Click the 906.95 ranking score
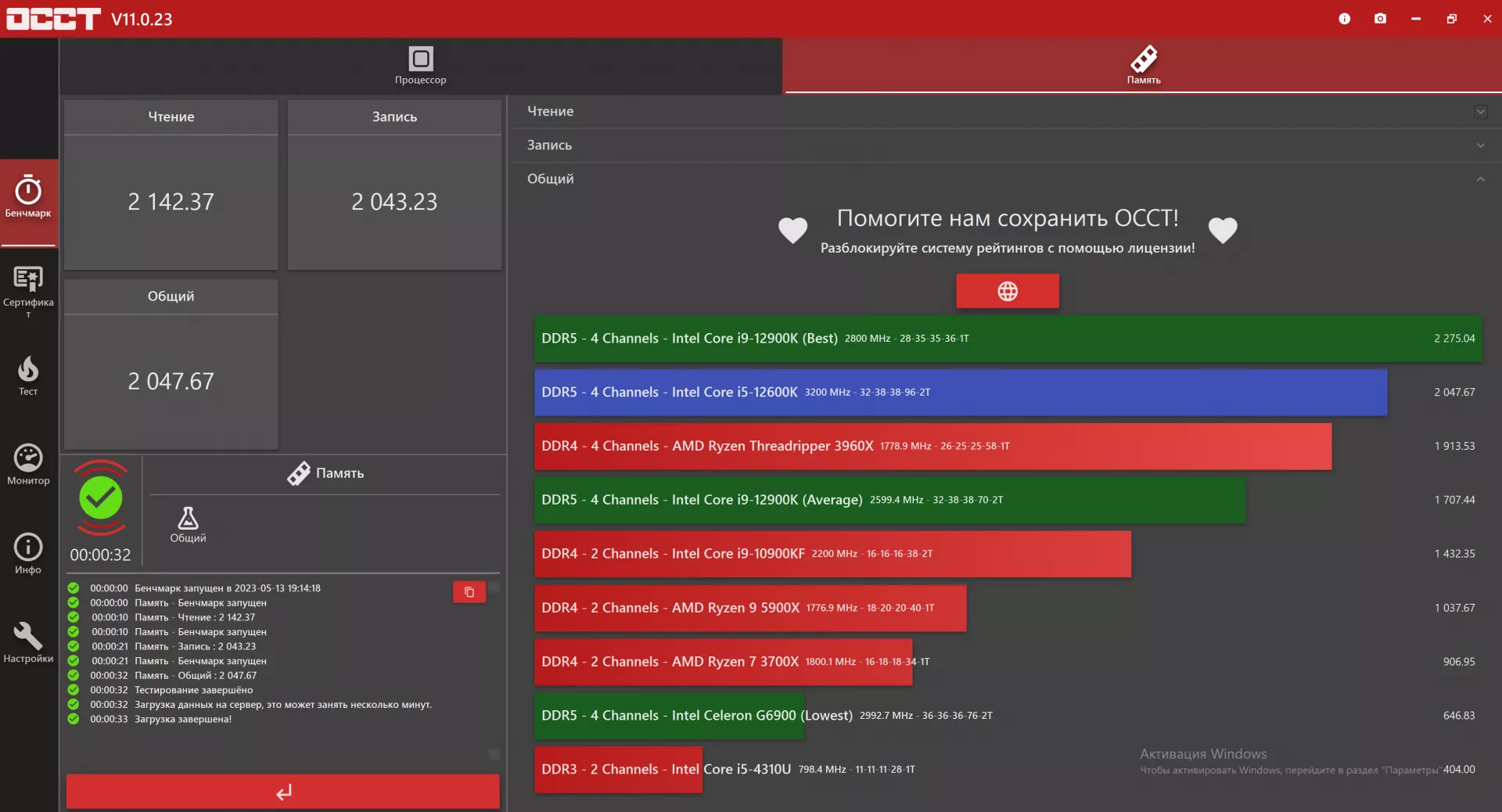1502x812 pixels. [1459, 662]
